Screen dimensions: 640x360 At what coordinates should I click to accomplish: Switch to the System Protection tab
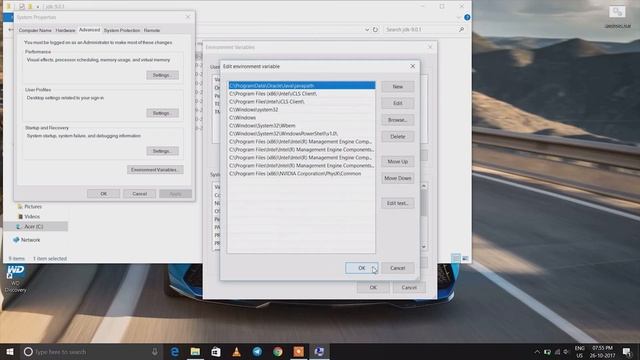coord(122,30)
